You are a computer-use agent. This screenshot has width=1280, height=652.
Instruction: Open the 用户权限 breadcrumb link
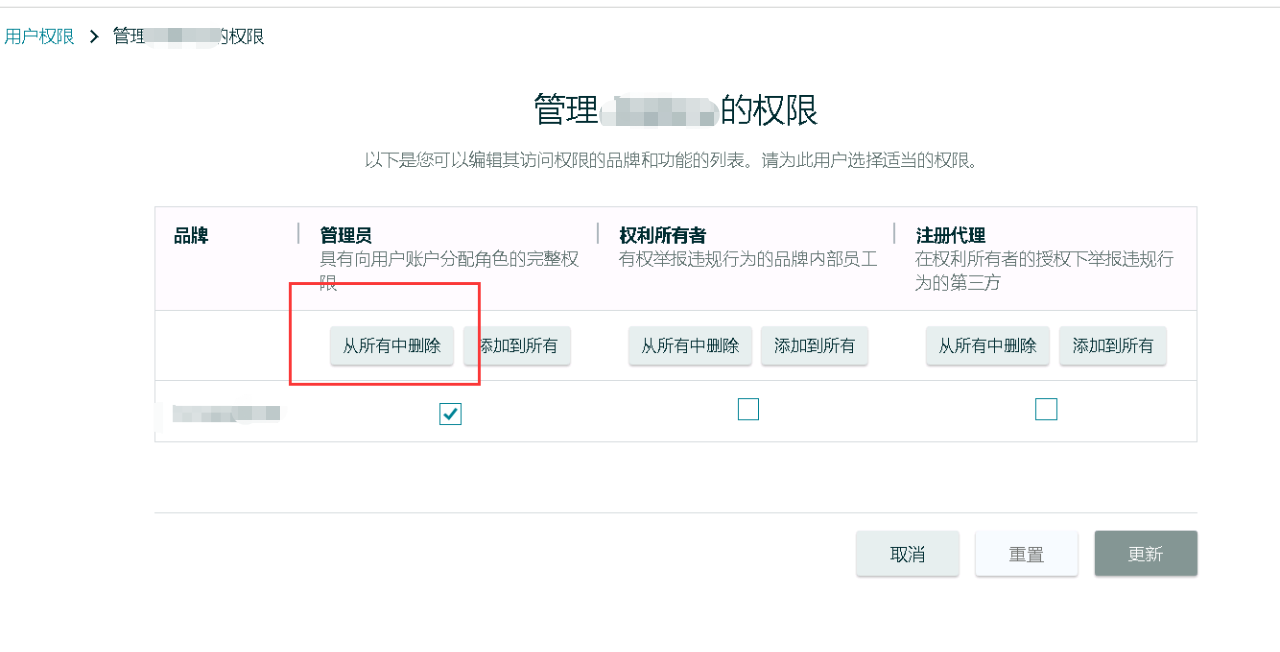tap(38, 36)
